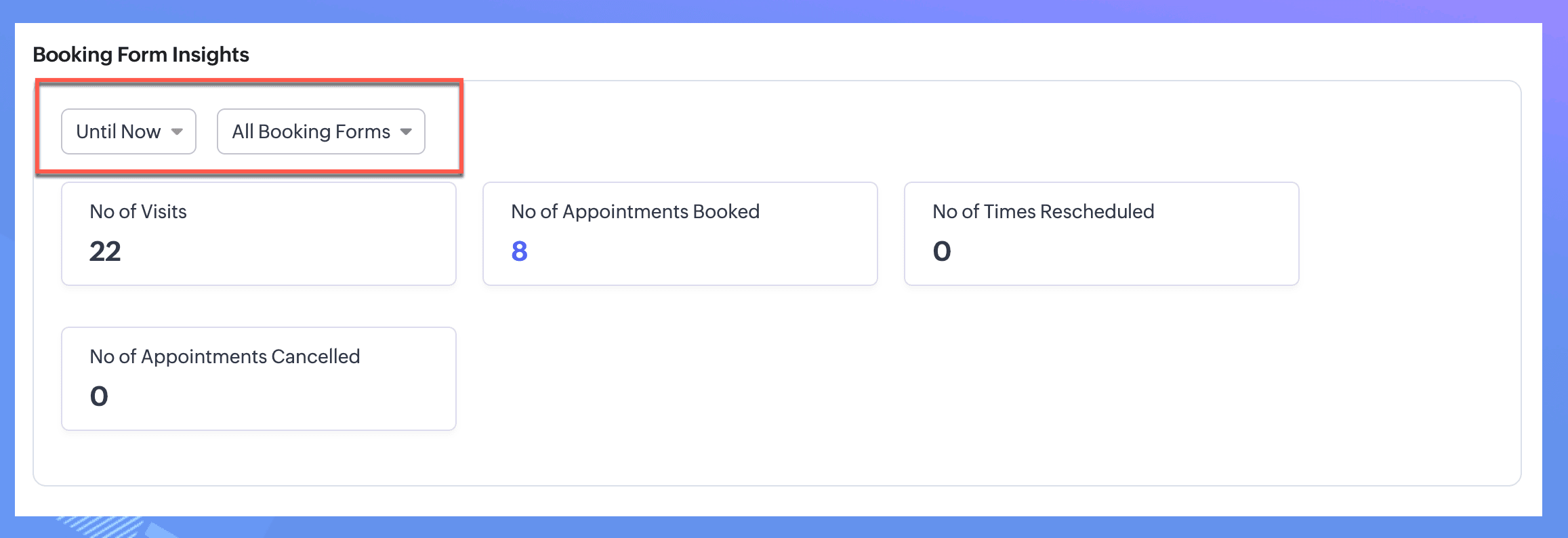This screenshot has height=538, width=1568.
Task: Click the blue 8 appointments booked count
Action: (x=519, y=251)
